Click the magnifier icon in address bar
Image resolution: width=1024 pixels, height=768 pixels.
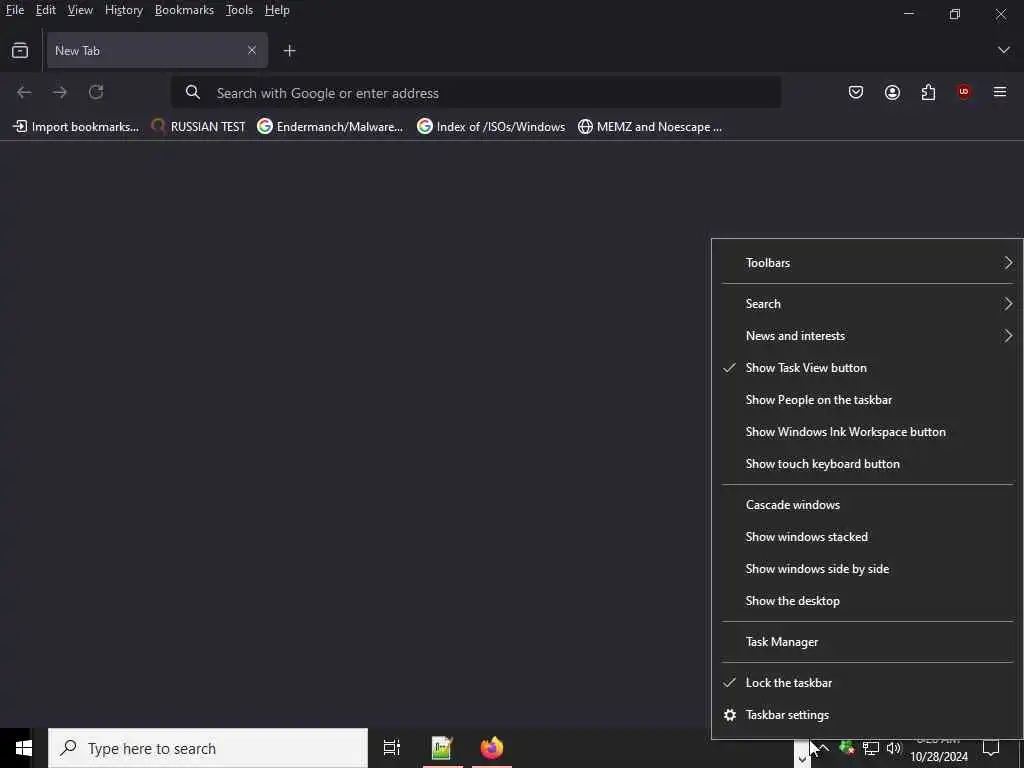point(193,93)
